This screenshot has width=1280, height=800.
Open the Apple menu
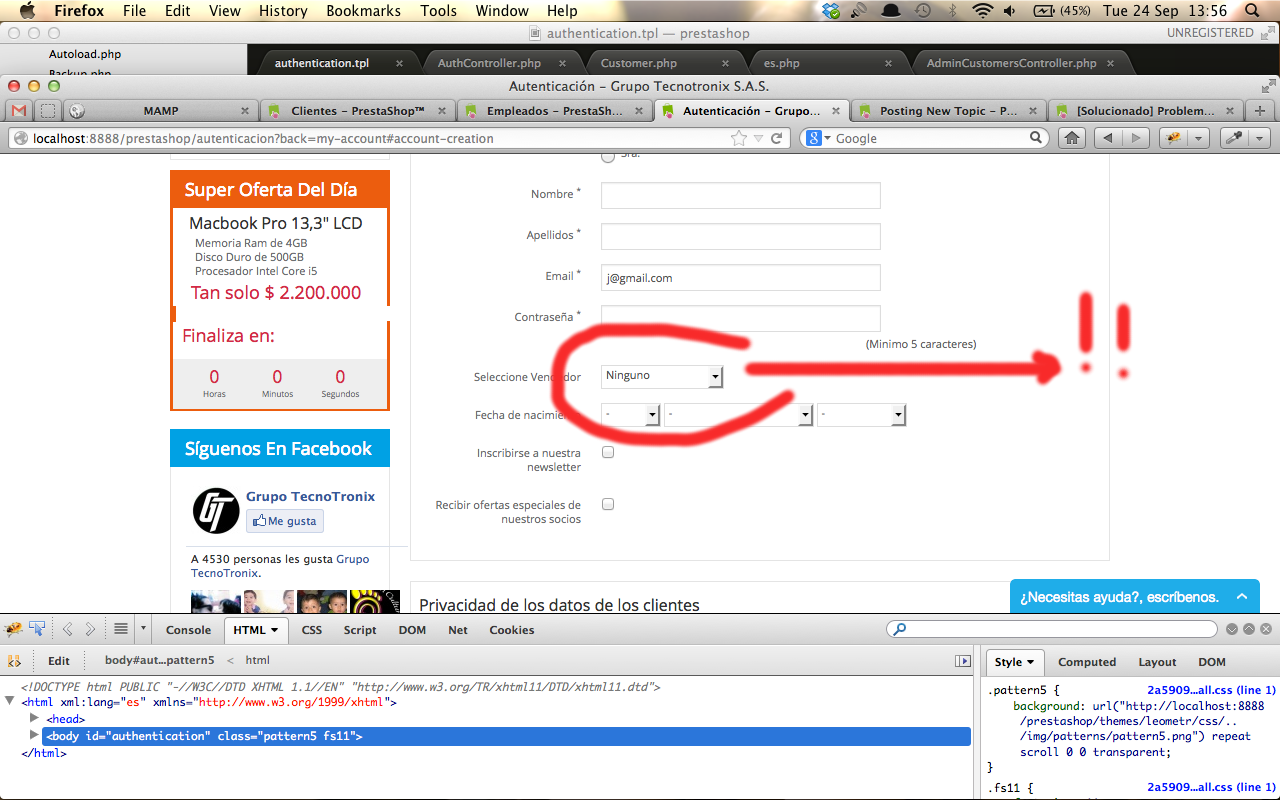27,11
